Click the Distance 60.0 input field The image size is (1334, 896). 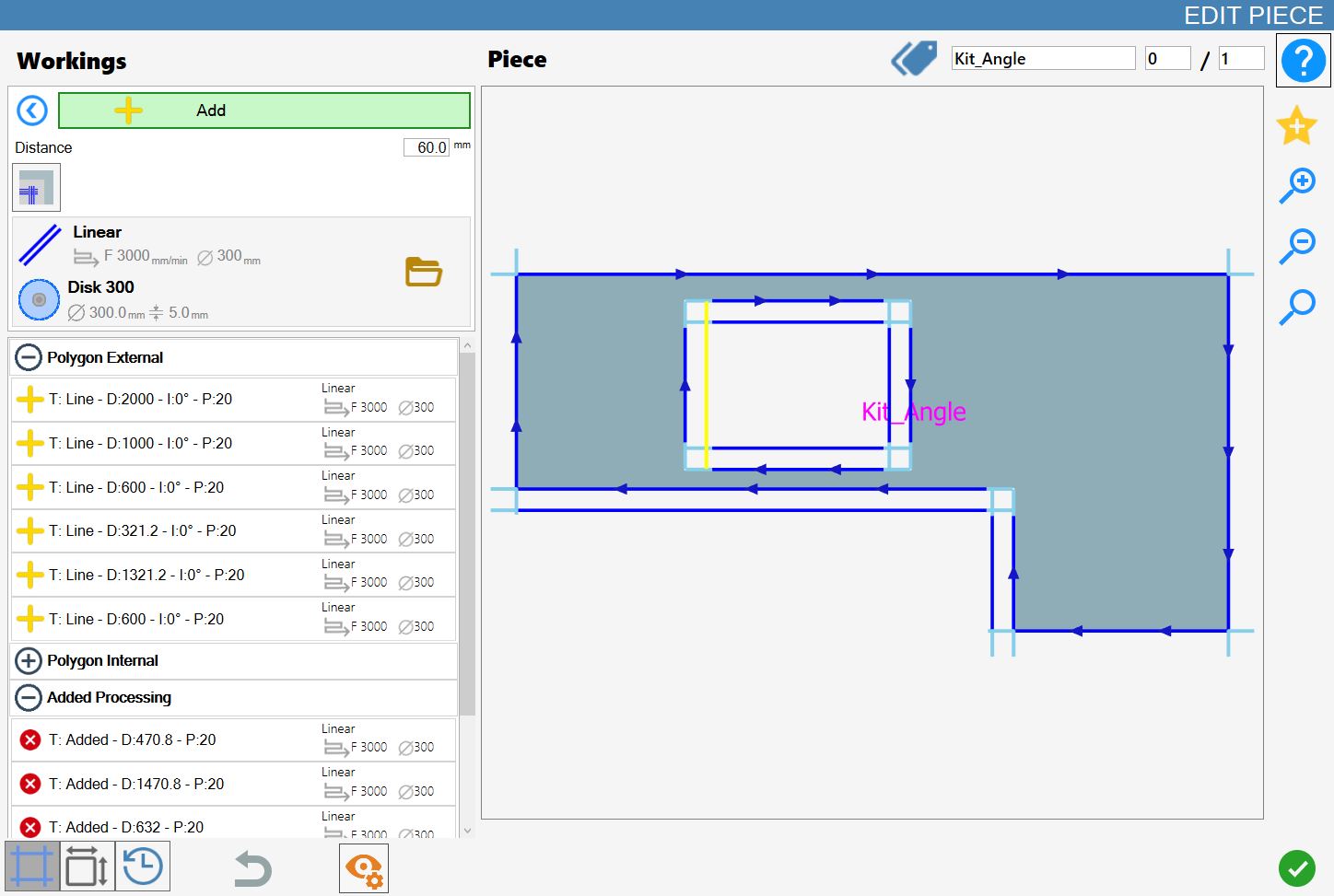point(427,147)
